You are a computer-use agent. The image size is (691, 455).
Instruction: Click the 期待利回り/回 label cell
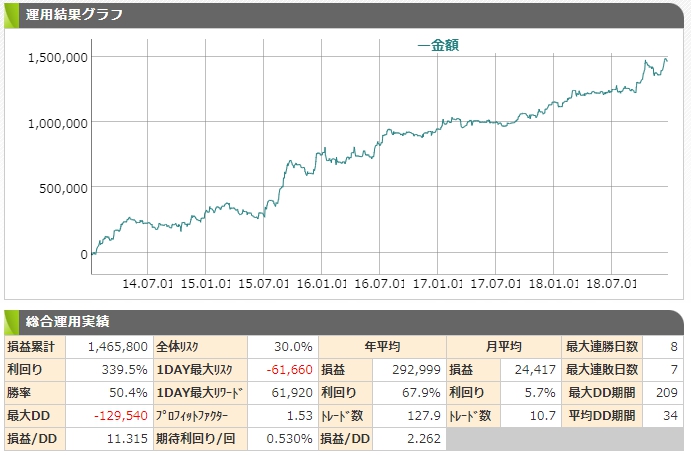[x=200, y=439]
